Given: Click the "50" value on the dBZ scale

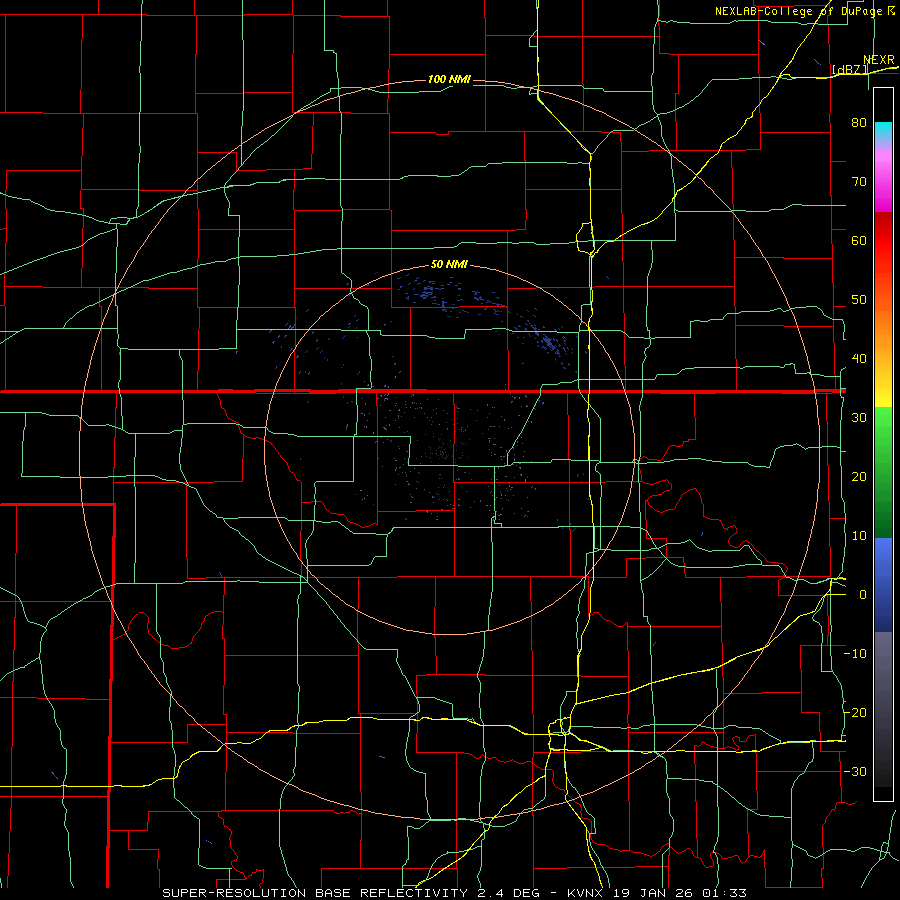Looking at the screenshot, I should point(859,300).
